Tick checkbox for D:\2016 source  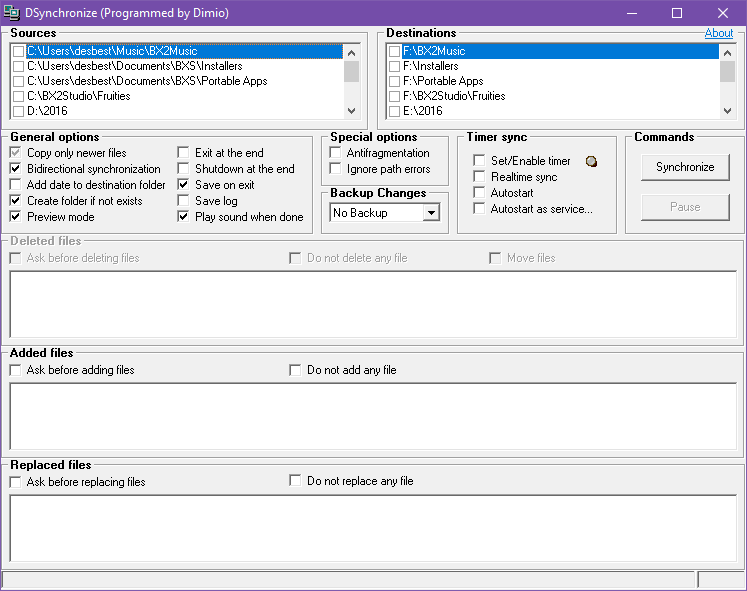(19, 111)
